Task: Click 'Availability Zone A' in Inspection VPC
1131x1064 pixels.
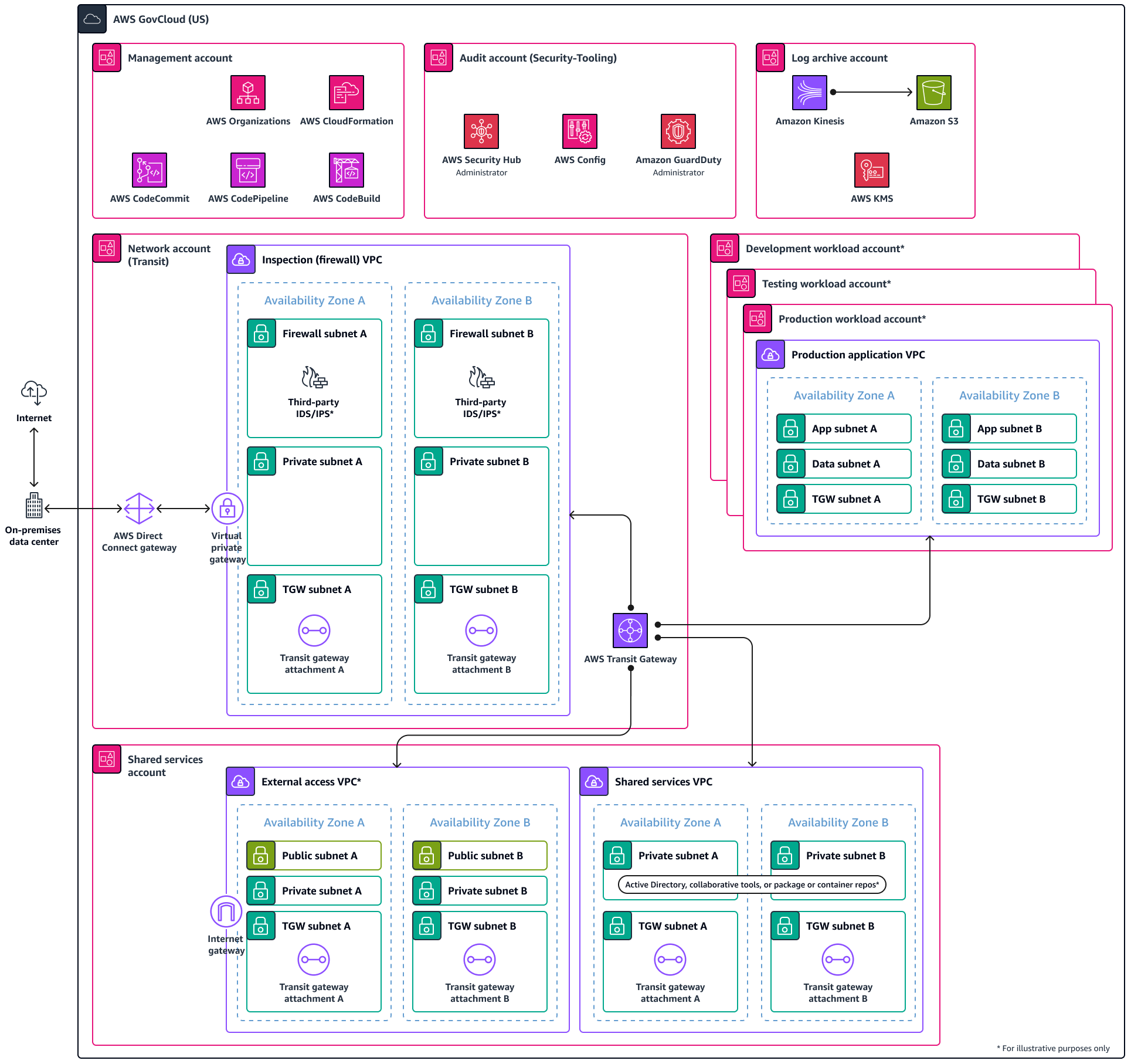Action: 315,300
